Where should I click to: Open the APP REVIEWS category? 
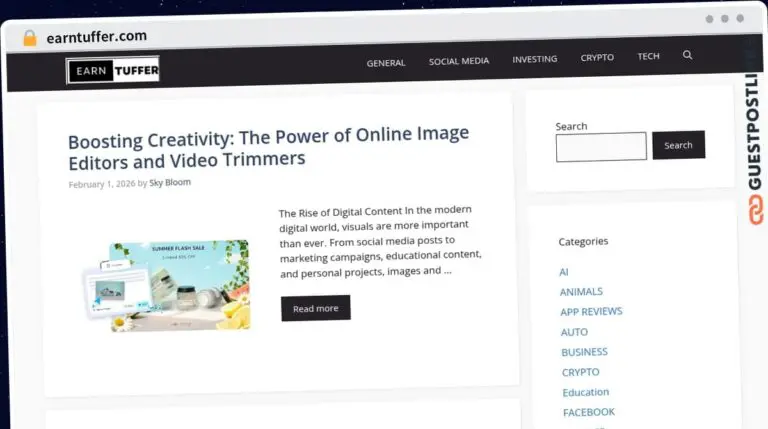pyautogui.click(x=591, y=311)
